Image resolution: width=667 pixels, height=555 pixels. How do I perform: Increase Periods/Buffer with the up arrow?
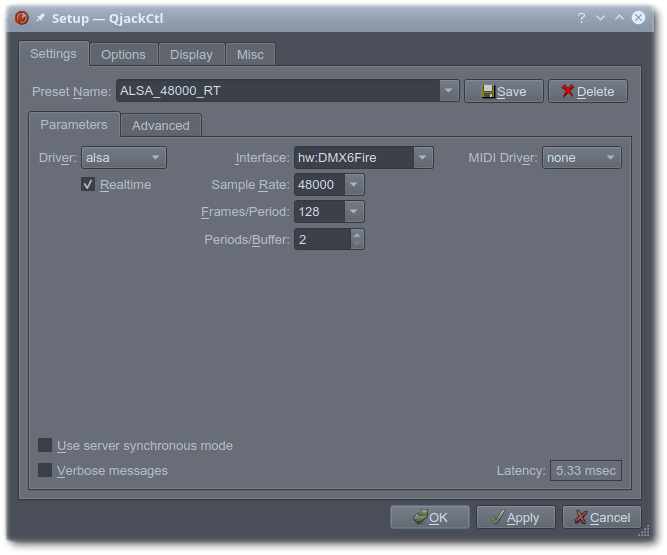click(357, 234)
